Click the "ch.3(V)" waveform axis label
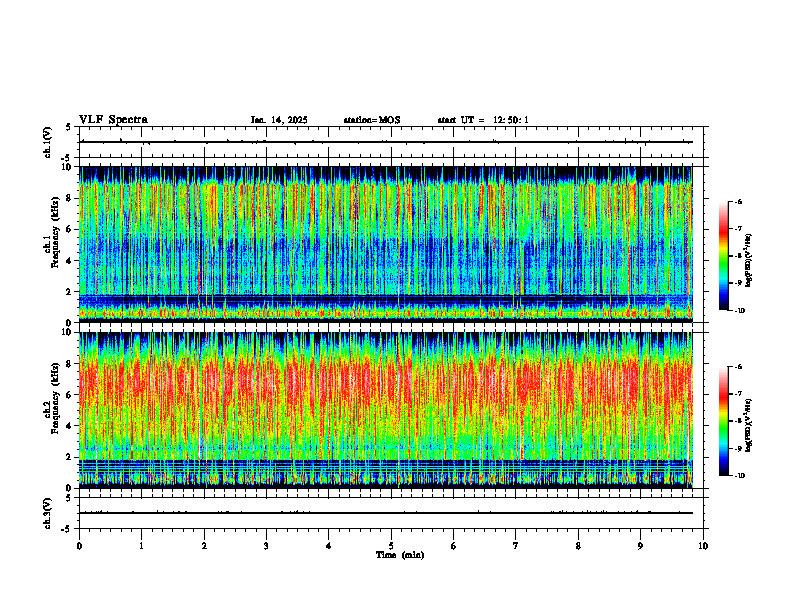Viewport: 792px width, 612px height. pyautogui.click(x=47, y=513)
